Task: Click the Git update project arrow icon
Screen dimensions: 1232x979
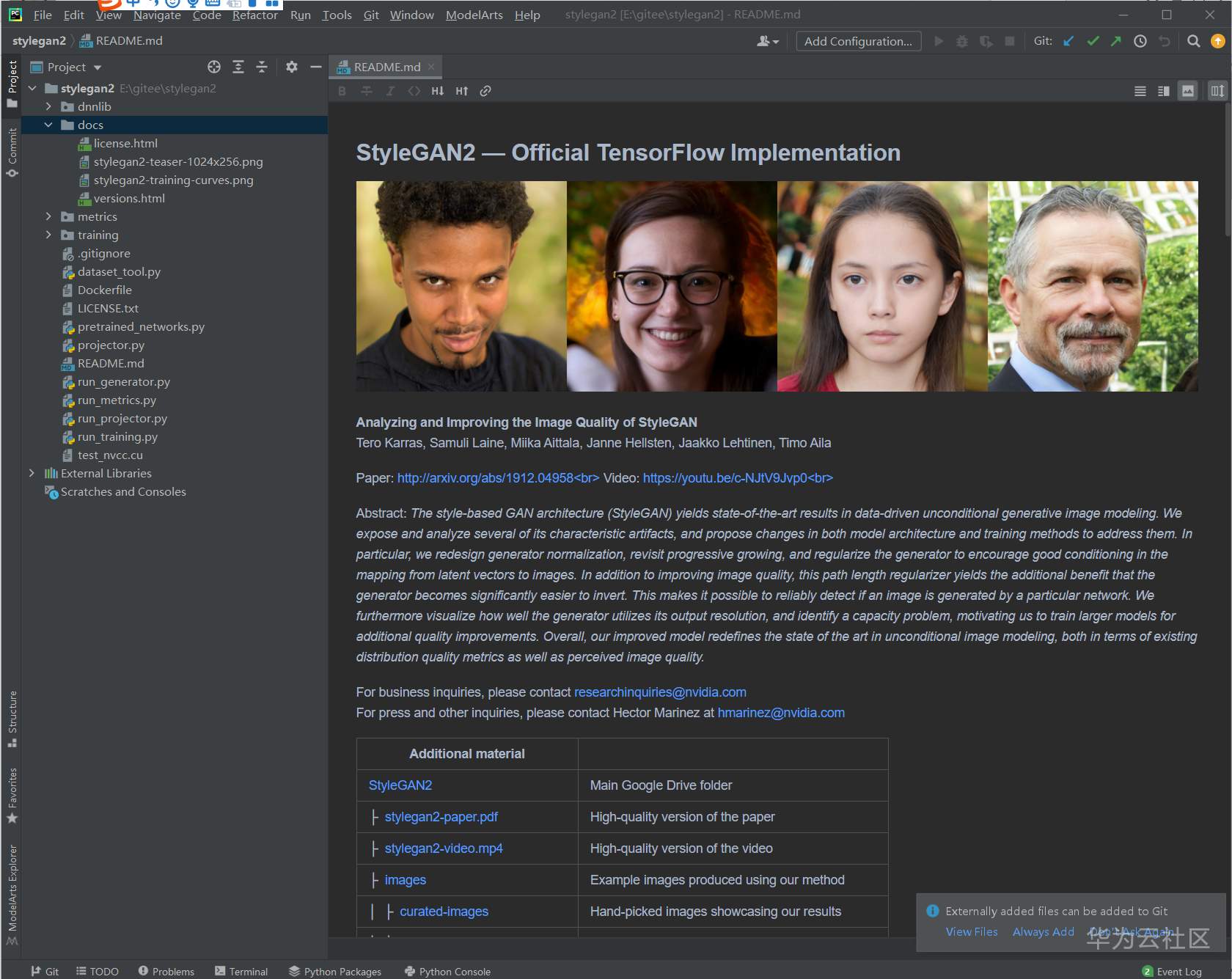Action: coord(1068,41)
